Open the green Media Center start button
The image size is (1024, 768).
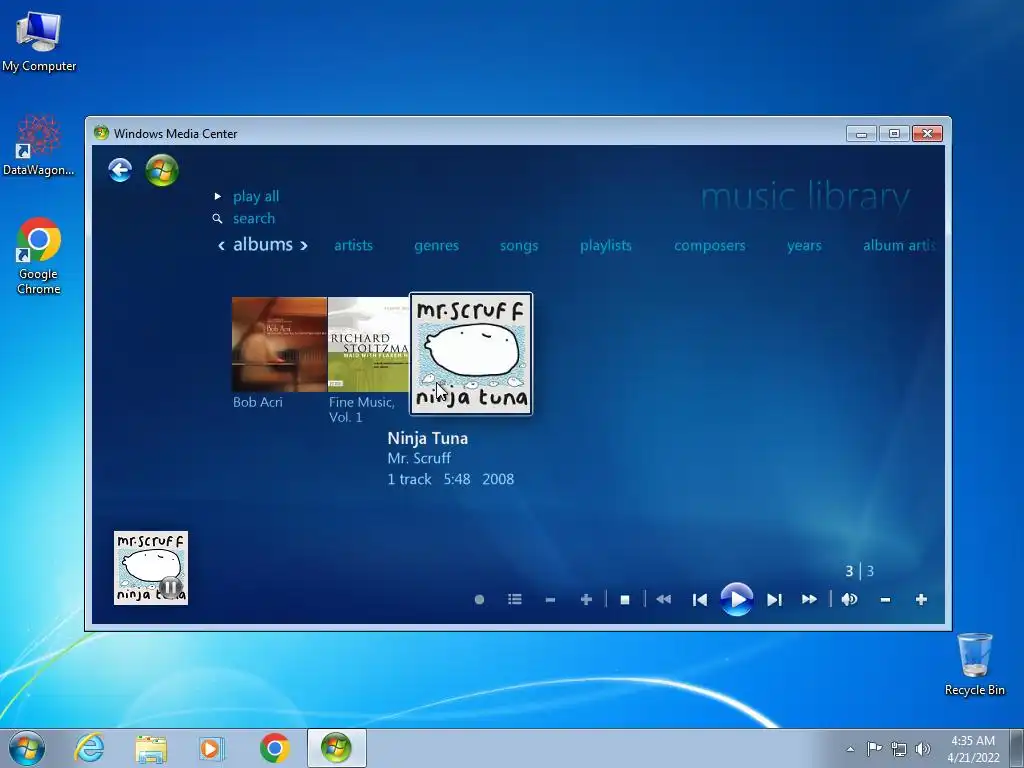click(x=162, y=170)
